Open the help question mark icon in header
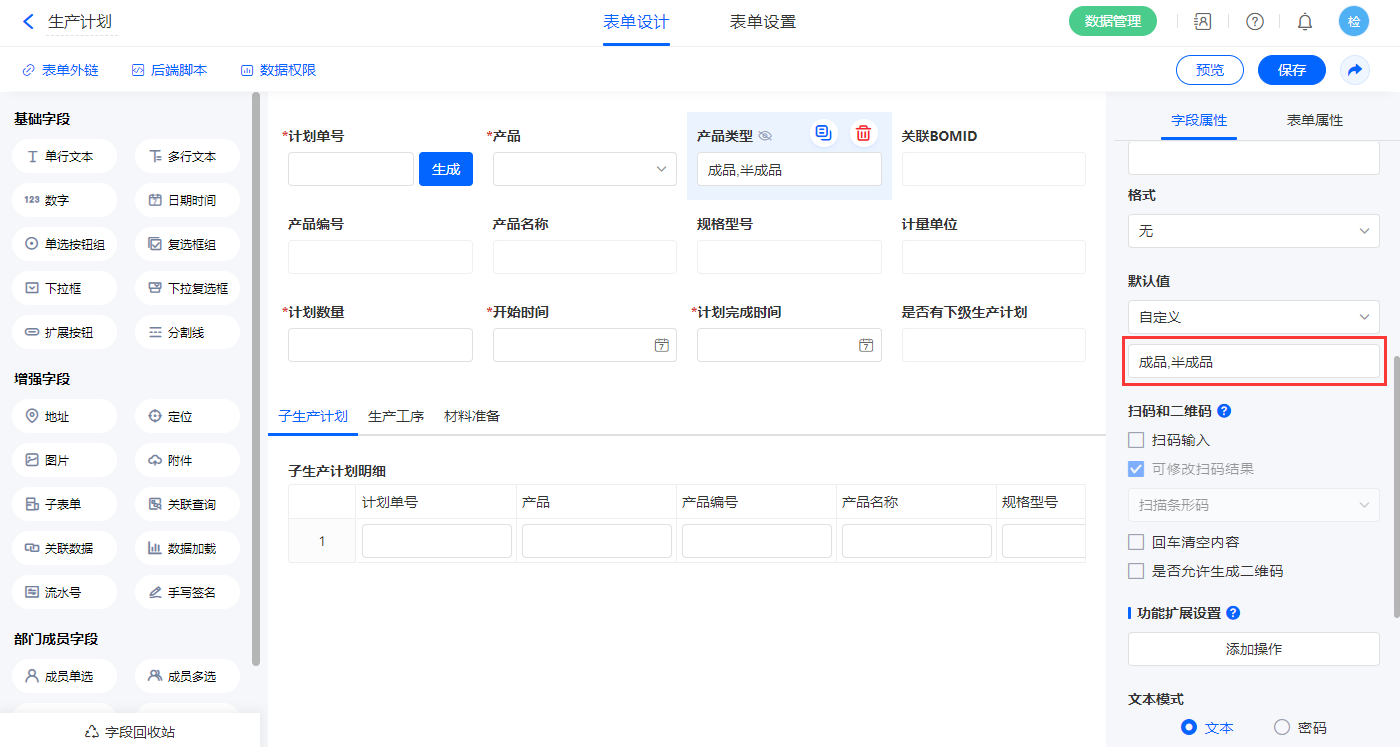Image resolution: width=1400 pixels, height=747 pixels. click(x=1255, y=22)
